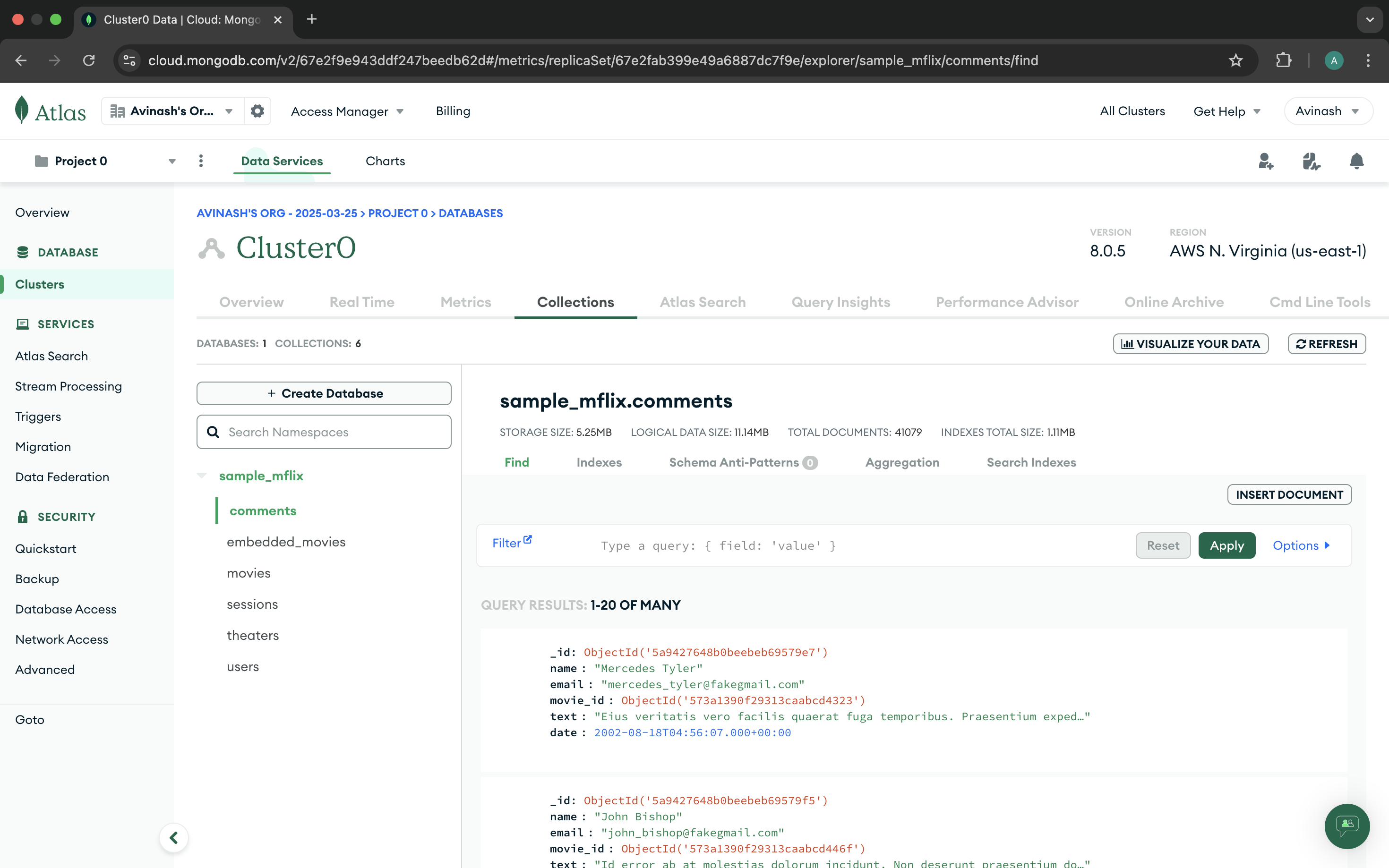The height and width of the screenshot is (868, 1389).
Task: Open the browser extensions puzzle icon
Action: click(1283, 60)
